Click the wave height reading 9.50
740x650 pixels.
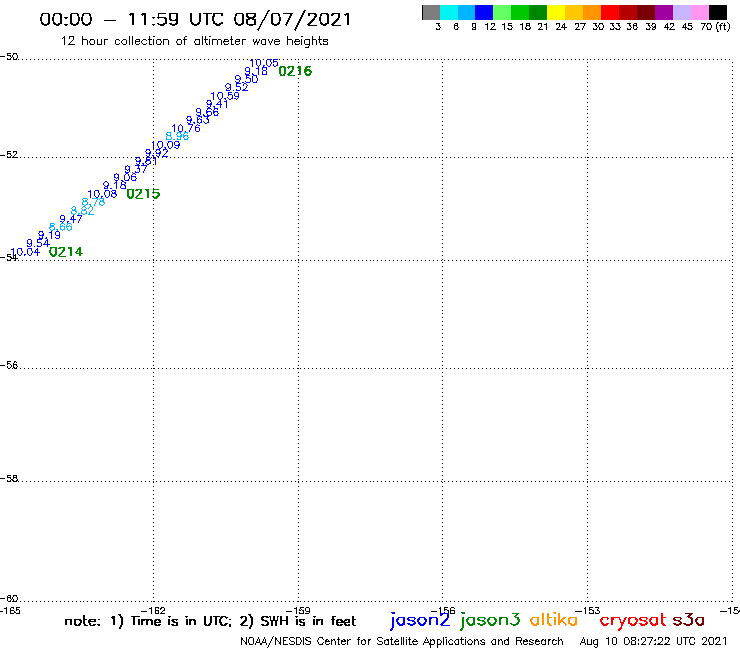tap(246, 79)
